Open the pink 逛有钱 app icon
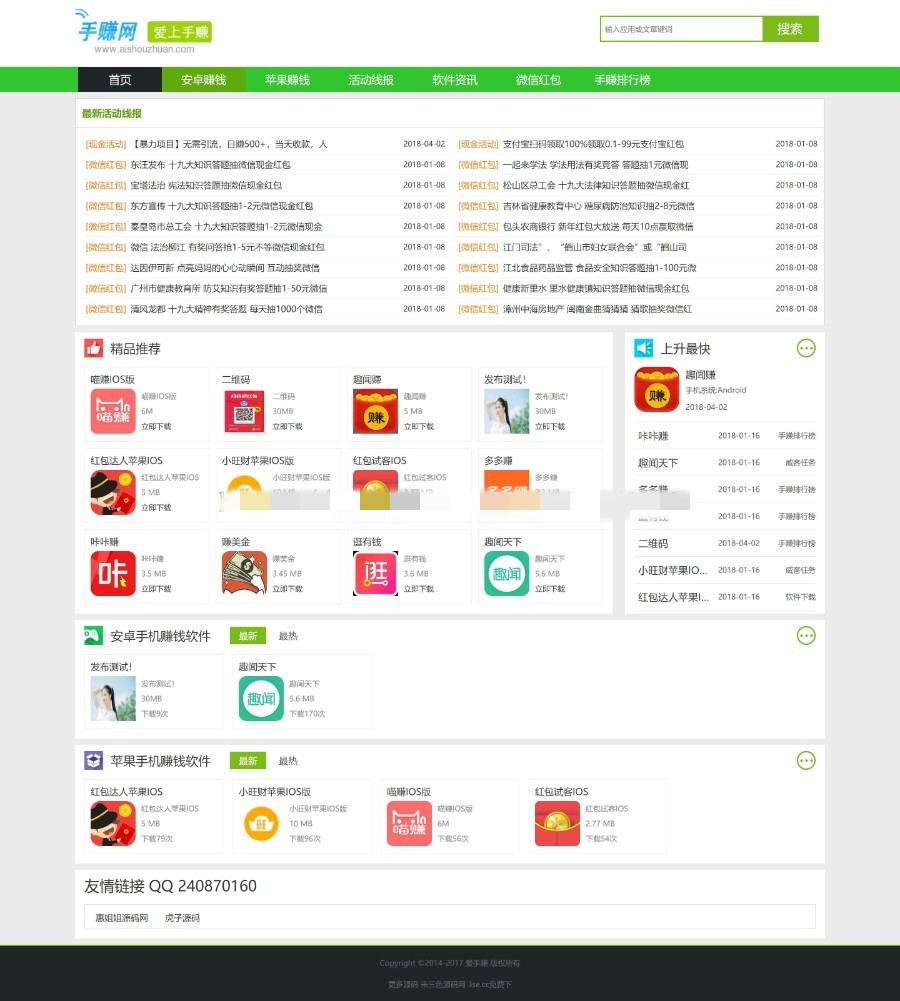Viewport: 900px width, 1001px height. click(376, 572)
